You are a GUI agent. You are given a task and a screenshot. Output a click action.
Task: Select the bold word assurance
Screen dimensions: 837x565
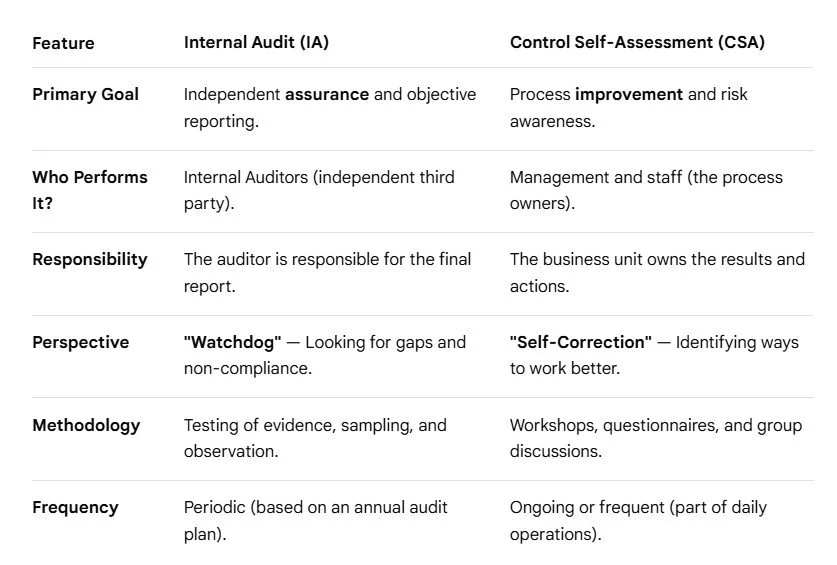coord(327,94)
